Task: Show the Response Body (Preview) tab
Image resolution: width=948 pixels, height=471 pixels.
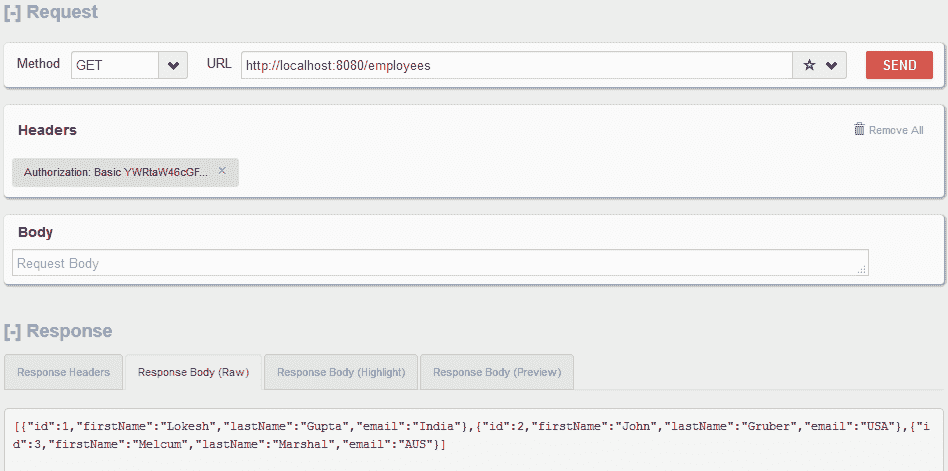Action: pos(497,372)
